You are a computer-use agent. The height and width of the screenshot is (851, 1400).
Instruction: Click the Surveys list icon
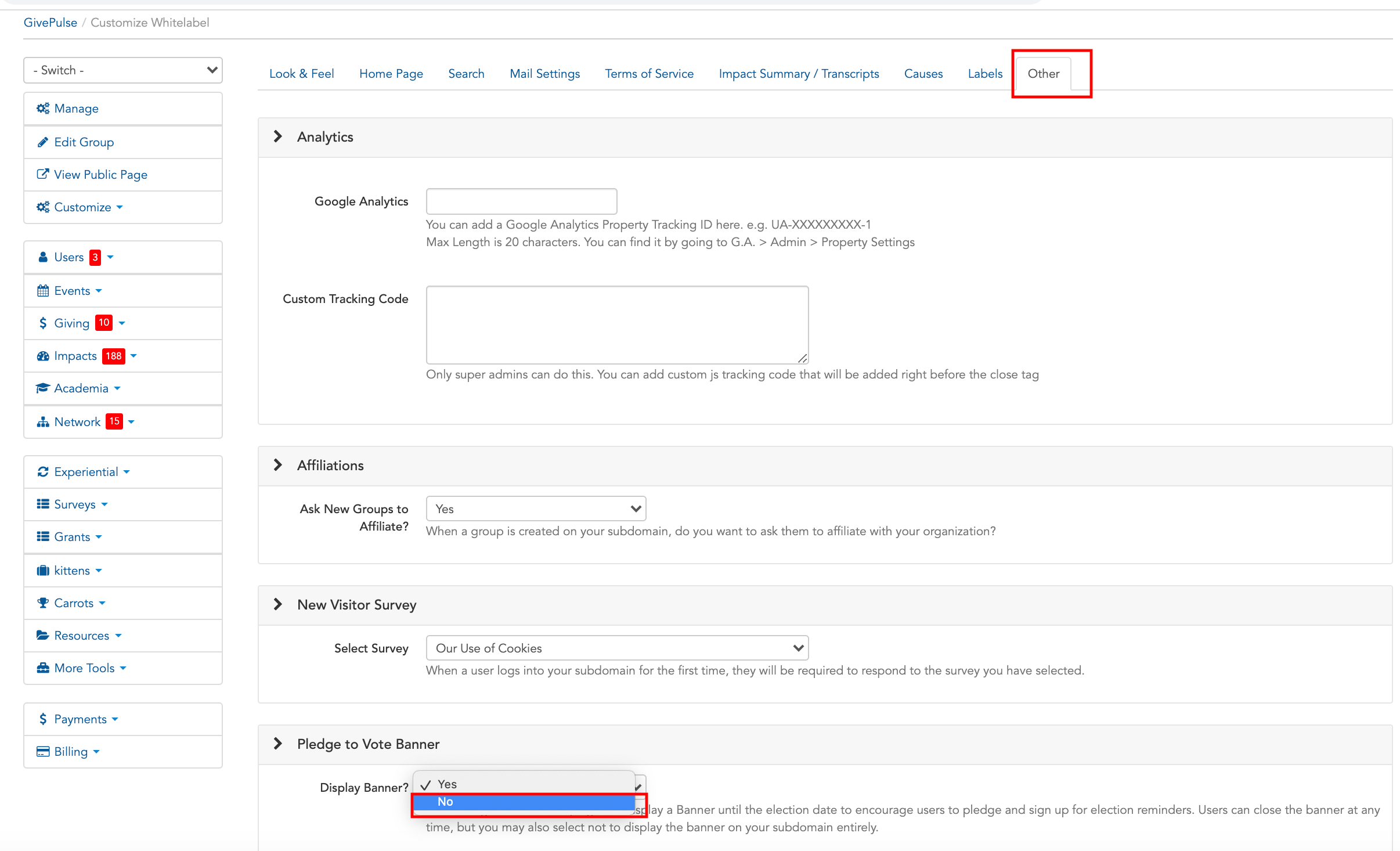43,504
